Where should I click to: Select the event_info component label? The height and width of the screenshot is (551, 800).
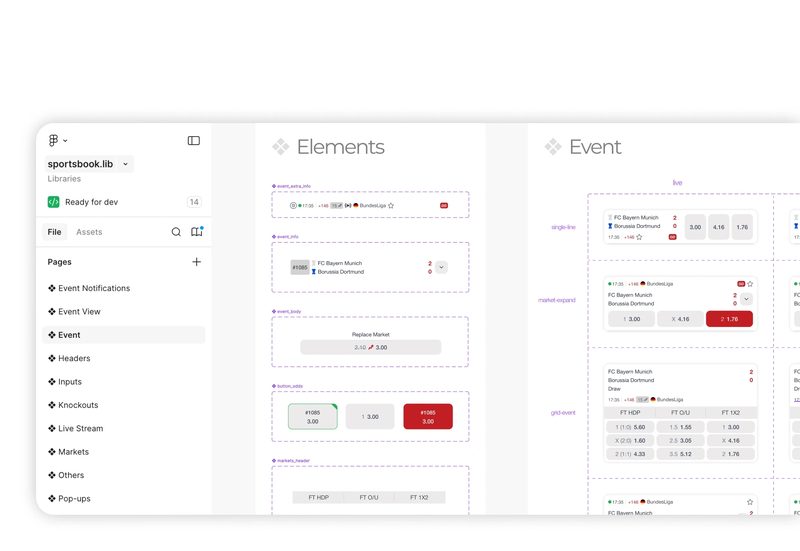coord(285,237)
